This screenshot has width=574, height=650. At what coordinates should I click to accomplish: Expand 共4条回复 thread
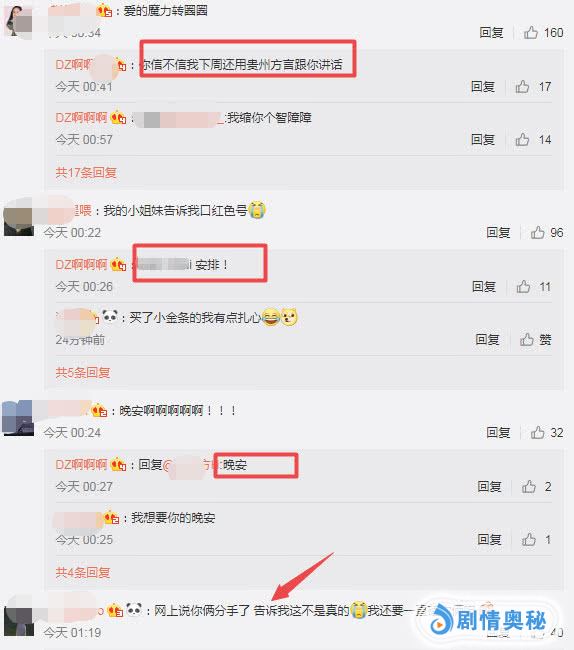pyautogui.click(x=83, y=572)
